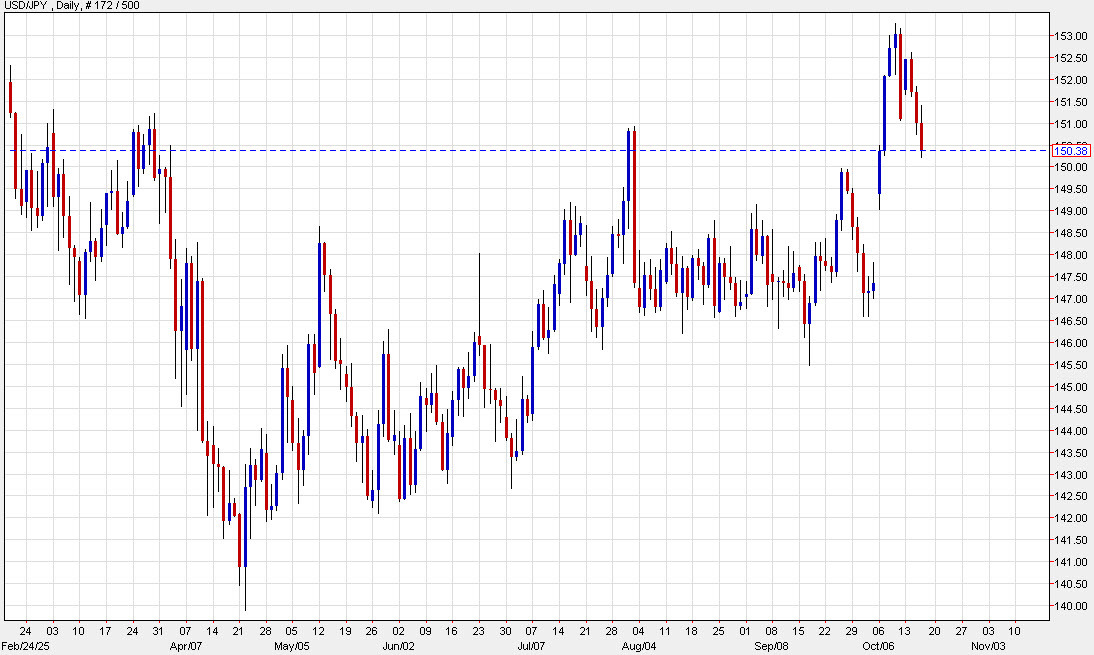Click the latest red candle at chart's right end

922,137
